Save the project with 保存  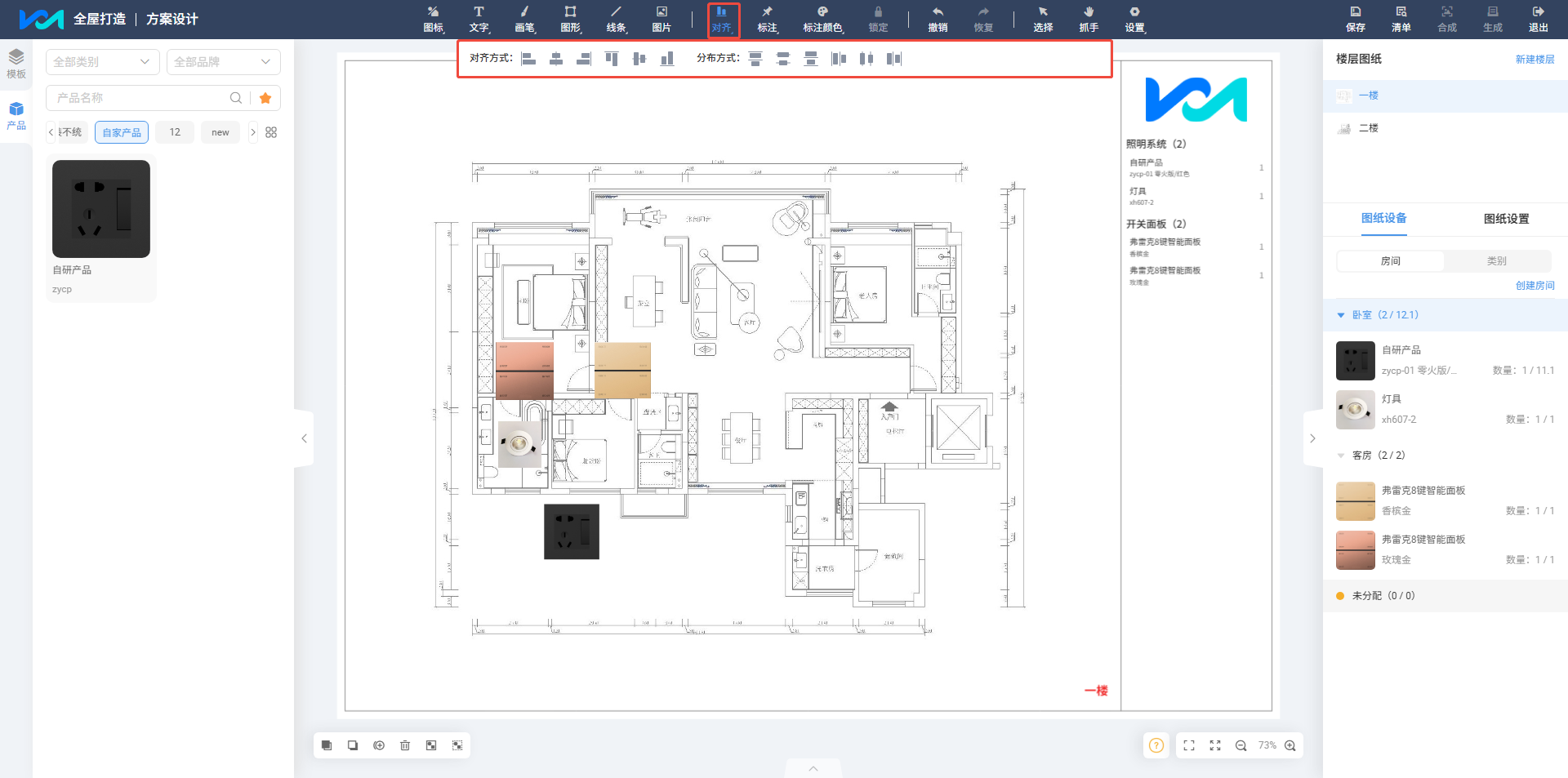tap(1356, 20)
